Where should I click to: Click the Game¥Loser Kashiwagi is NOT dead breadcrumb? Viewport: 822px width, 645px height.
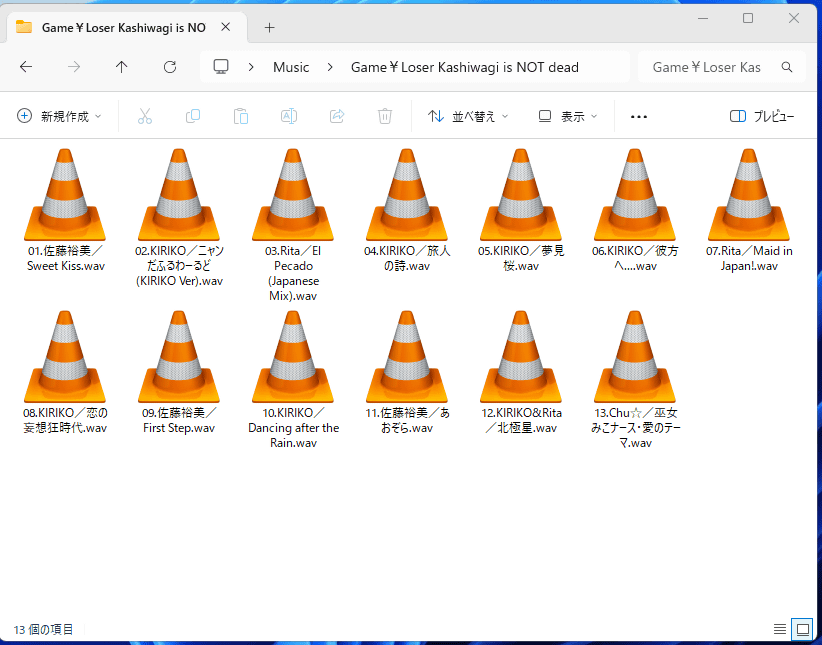[464, 67]
